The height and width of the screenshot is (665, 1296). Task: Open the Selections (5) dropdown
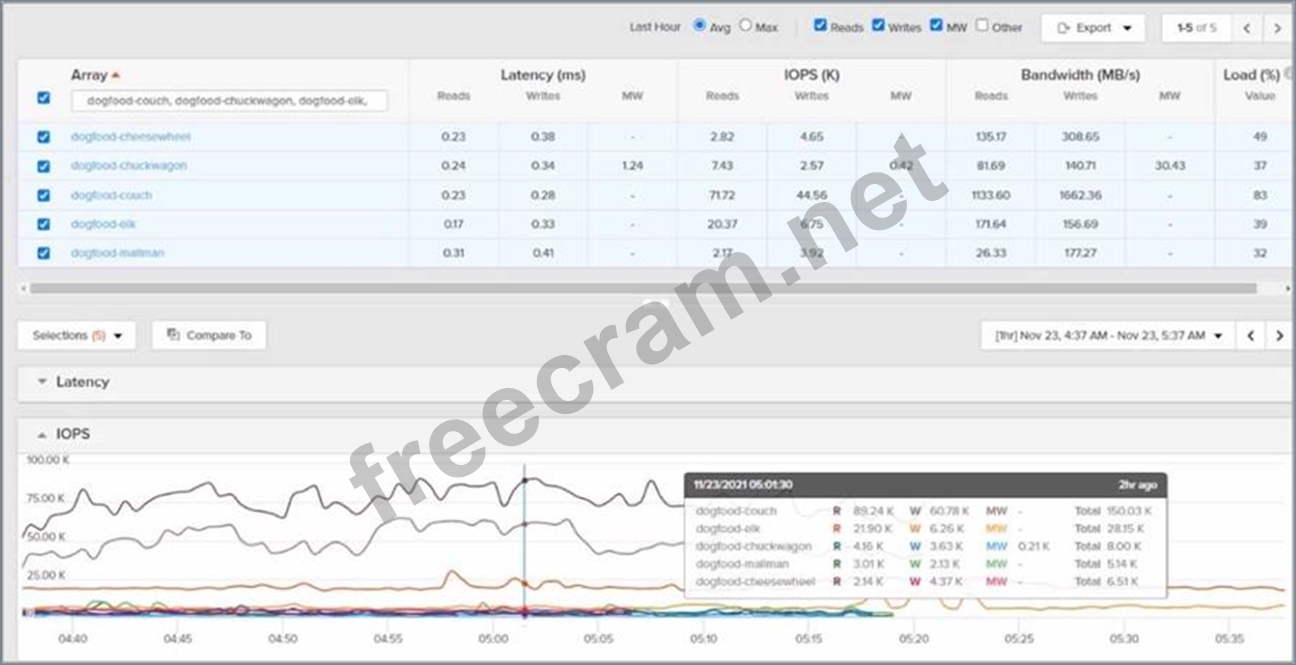76,336
